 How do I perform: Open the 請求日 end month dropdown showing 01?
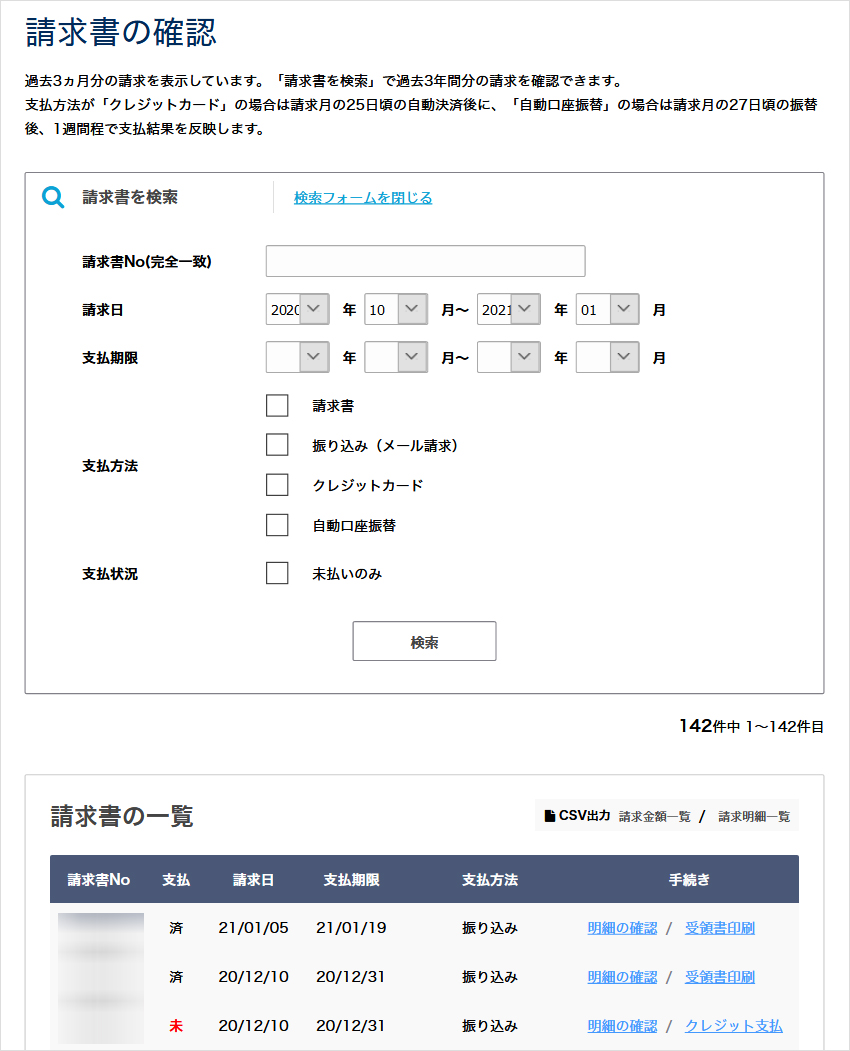point(607,309)
